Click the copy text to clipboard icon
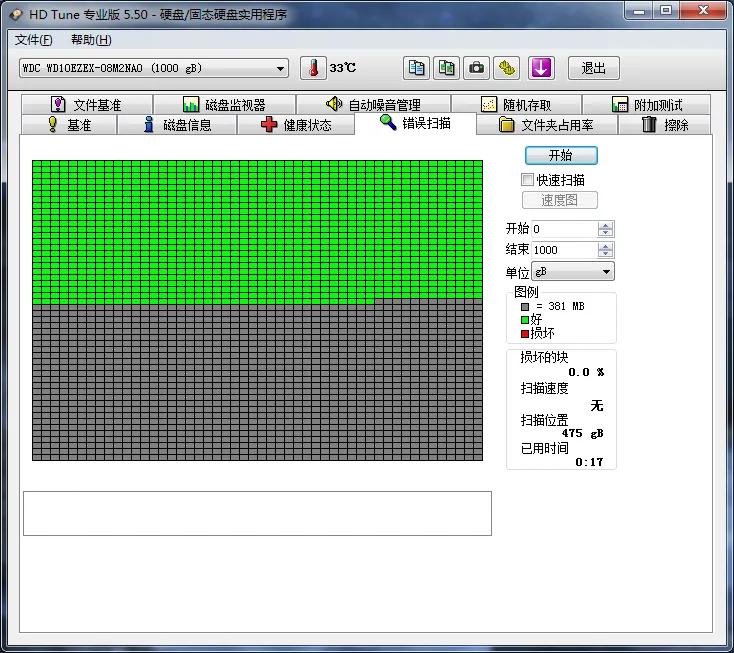This screenshot has width=734, height=653. coord(416,68)
